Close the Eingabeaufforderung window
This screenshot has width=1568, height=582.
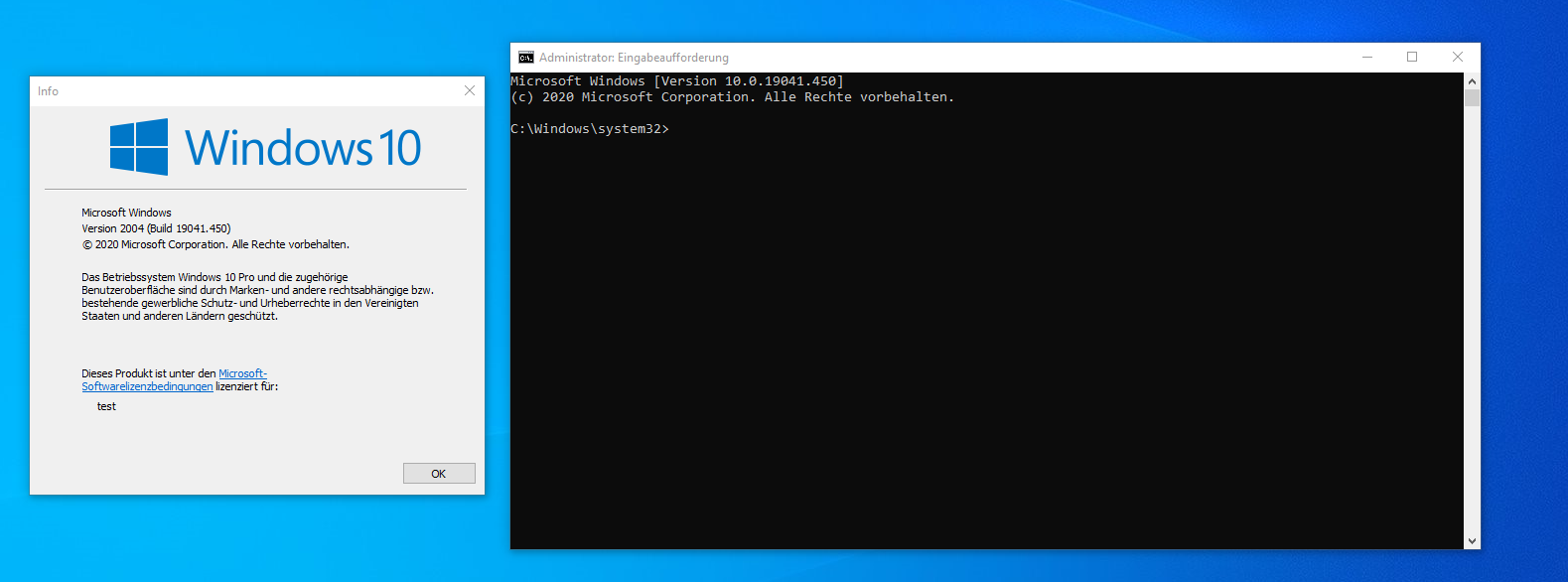[1458, 57]
